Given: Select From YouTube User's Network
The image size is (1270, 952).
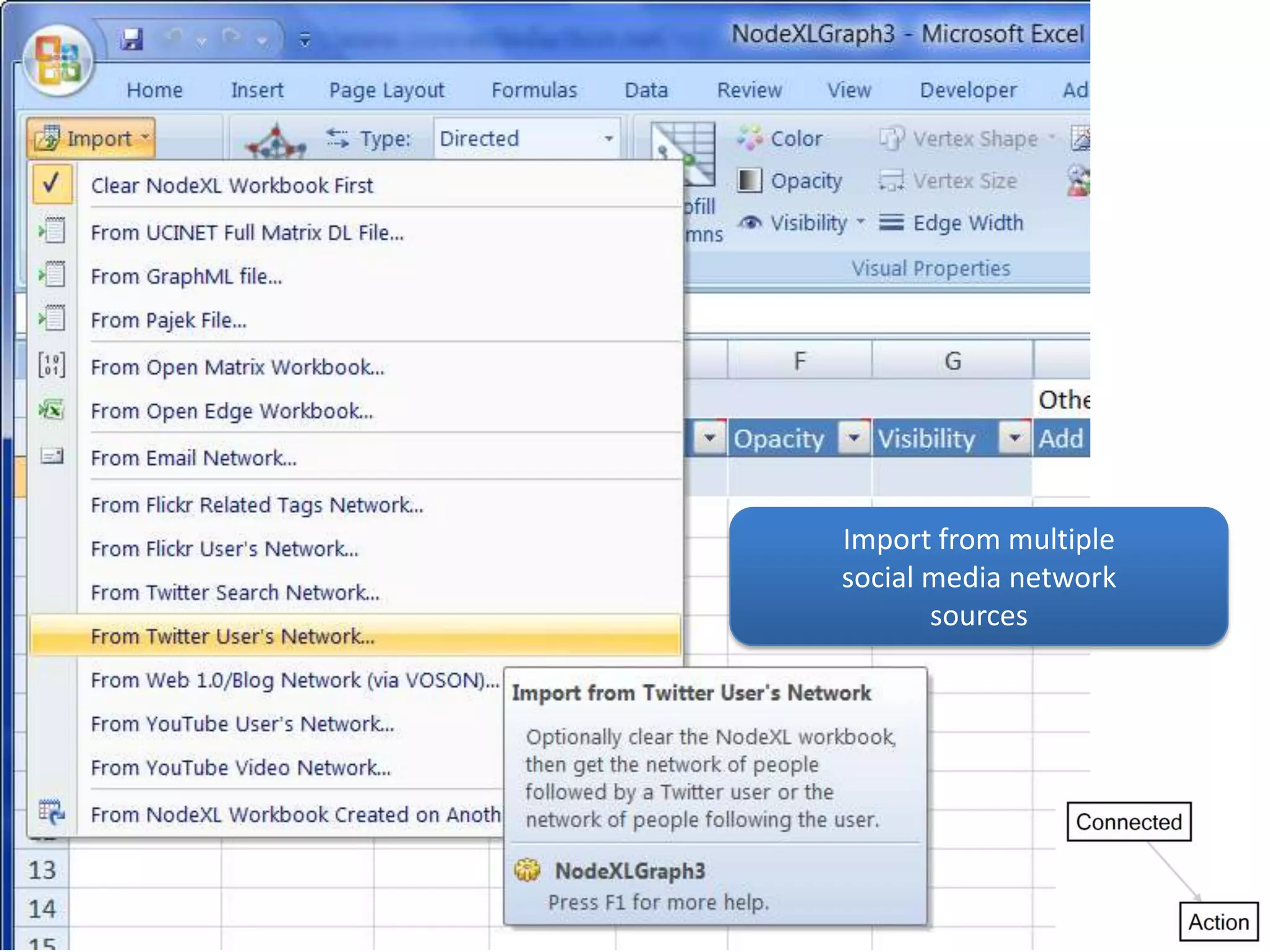Looking at the screenshot, I should [267, 725].
